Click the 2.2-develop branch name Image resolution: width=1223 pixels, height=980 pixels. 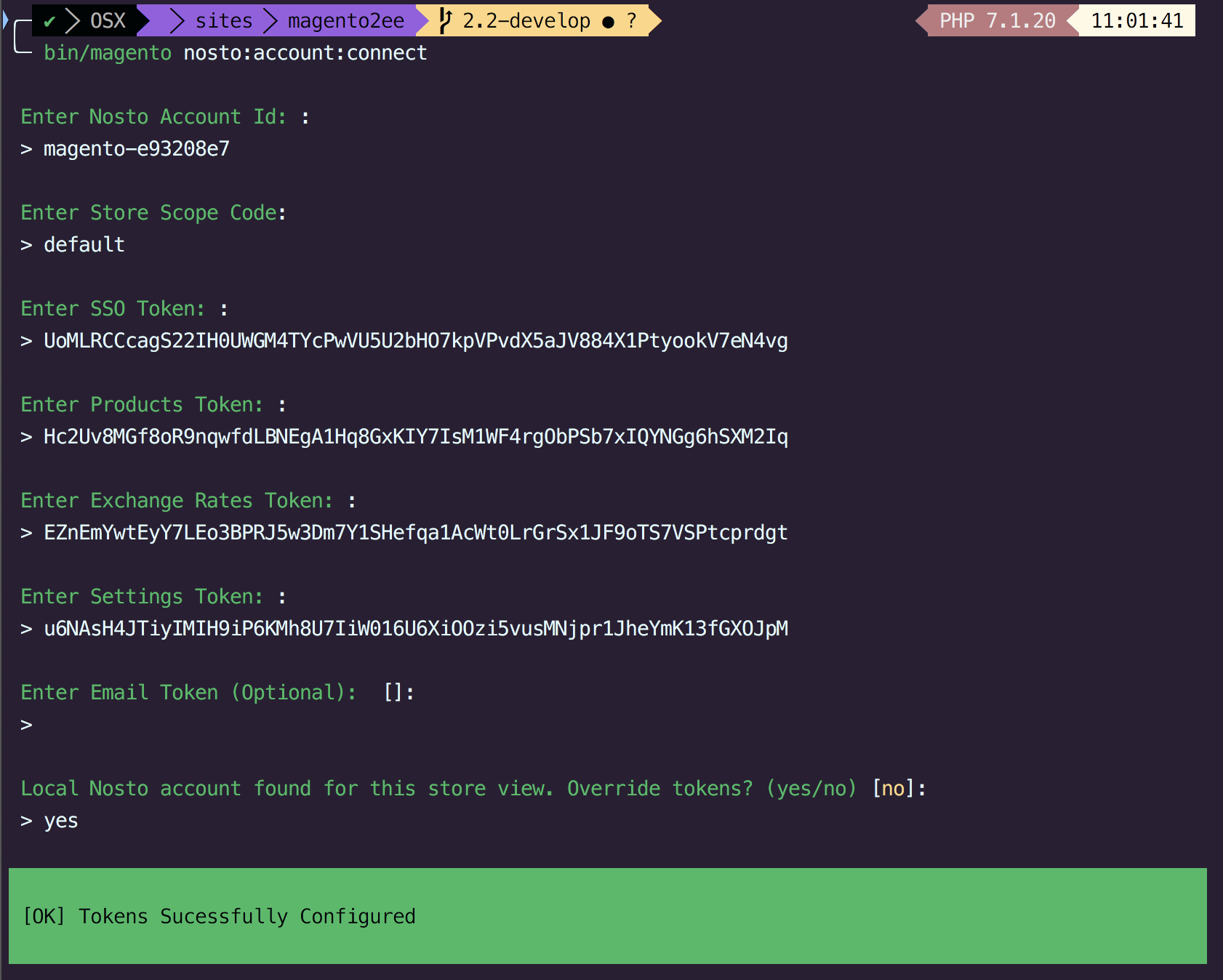pyautogui.click(x=526, y=21)
